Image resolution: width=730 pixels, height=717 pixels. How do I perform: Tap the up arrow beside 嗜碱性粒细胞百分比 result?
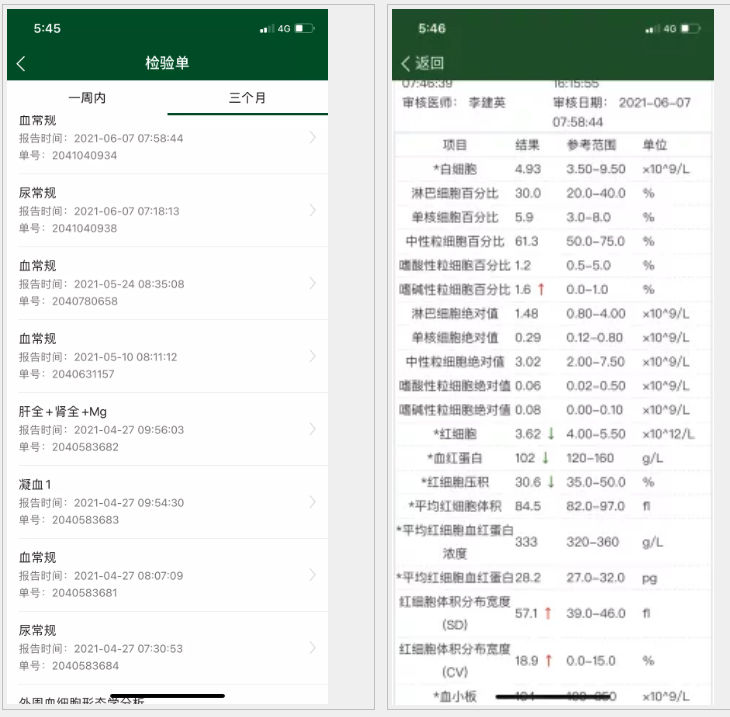[540, 290]
